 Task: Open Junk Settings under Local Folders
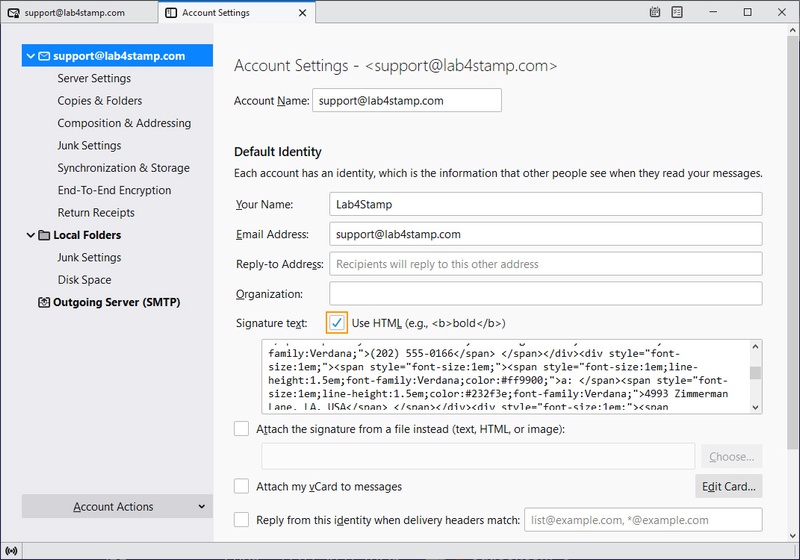coord(89,258)
